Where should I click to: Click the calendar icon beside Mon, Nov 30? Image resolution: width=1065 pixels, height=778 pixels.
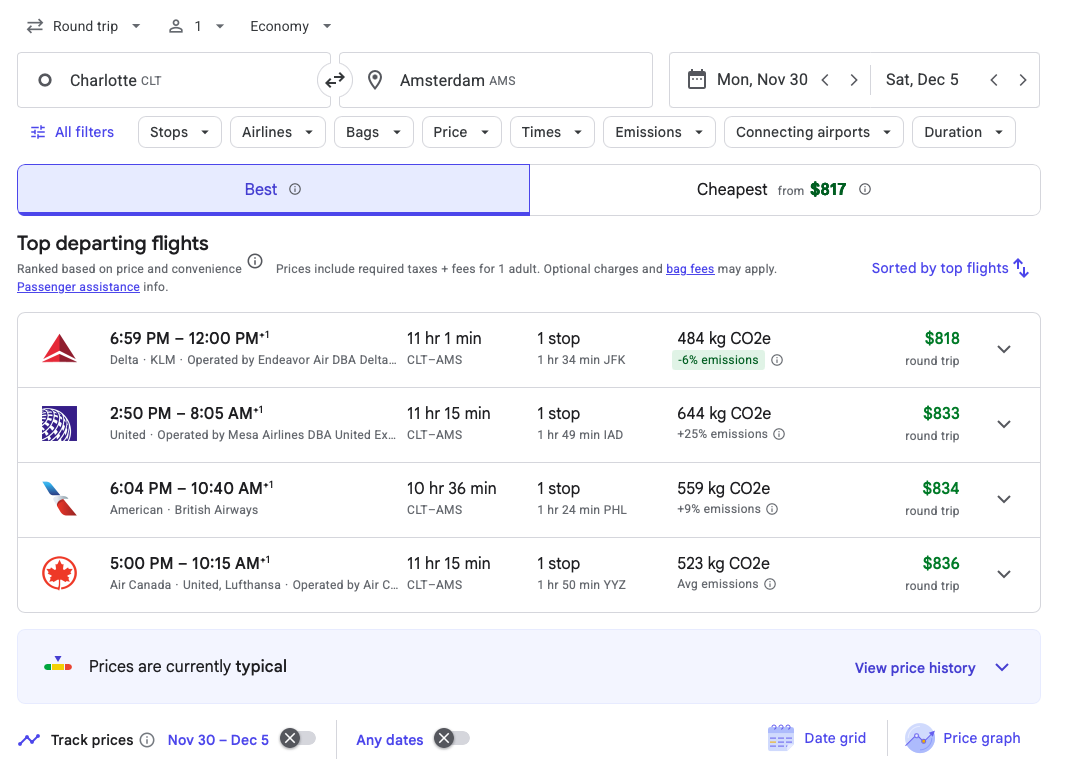[x=697, y=79]
